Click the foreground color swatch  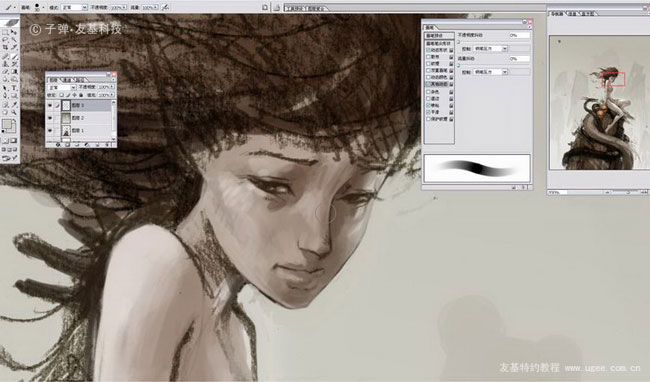point(6,123)
